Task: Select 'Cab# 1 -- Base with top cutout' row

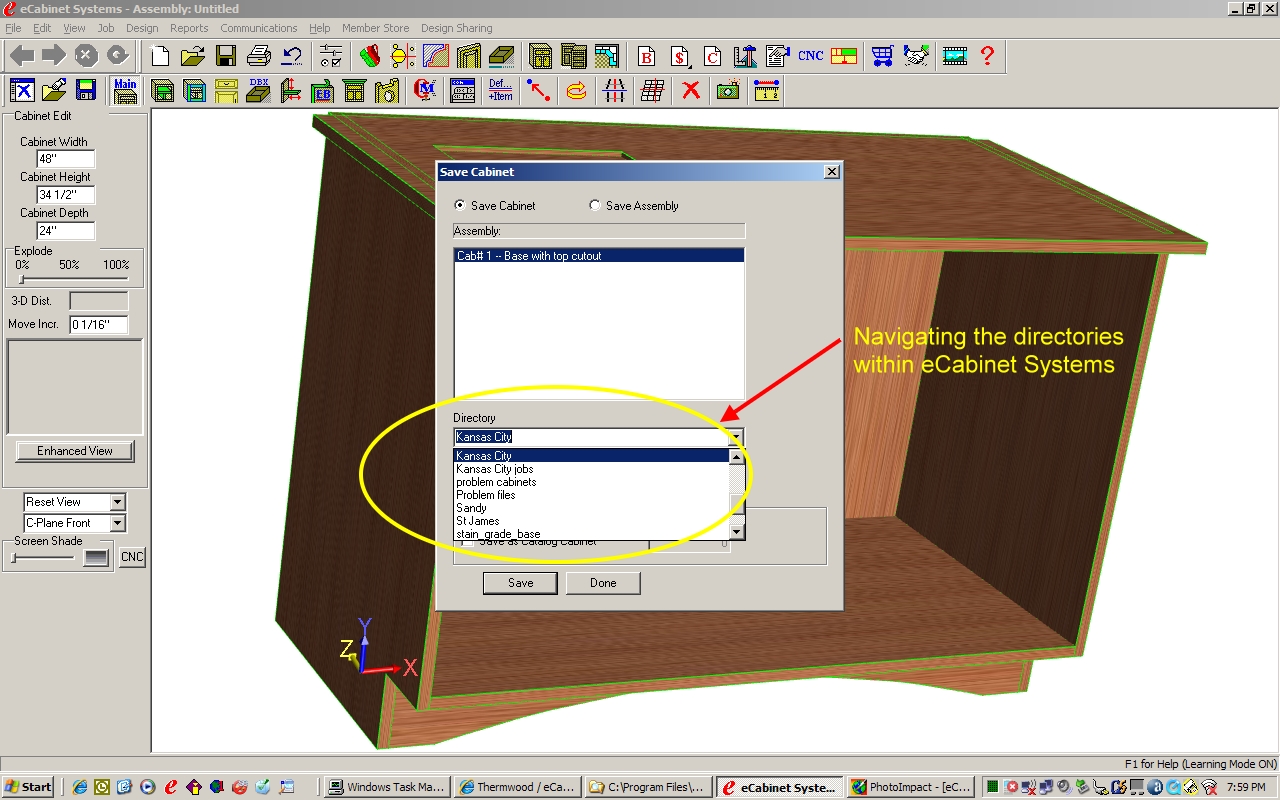Action: click(x=599, y=256)
